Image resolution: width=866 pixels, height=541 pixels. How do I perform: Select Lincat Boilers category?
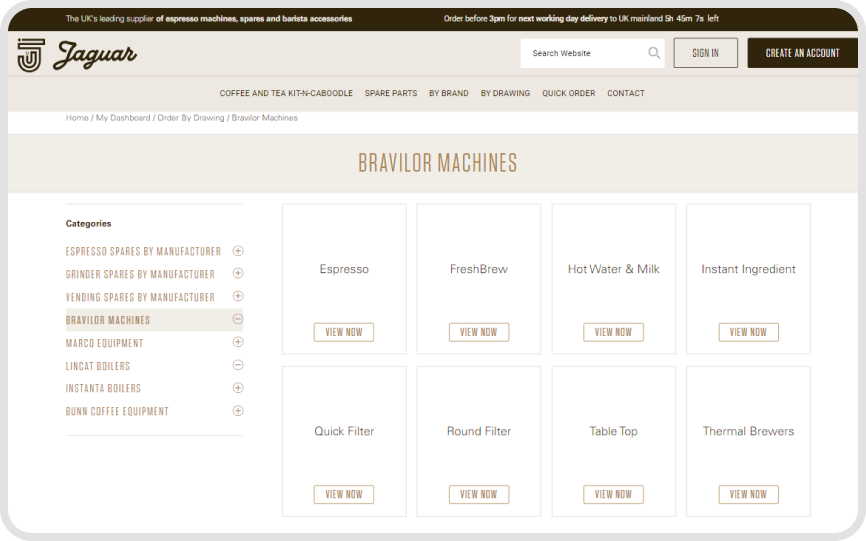[98, 366]
